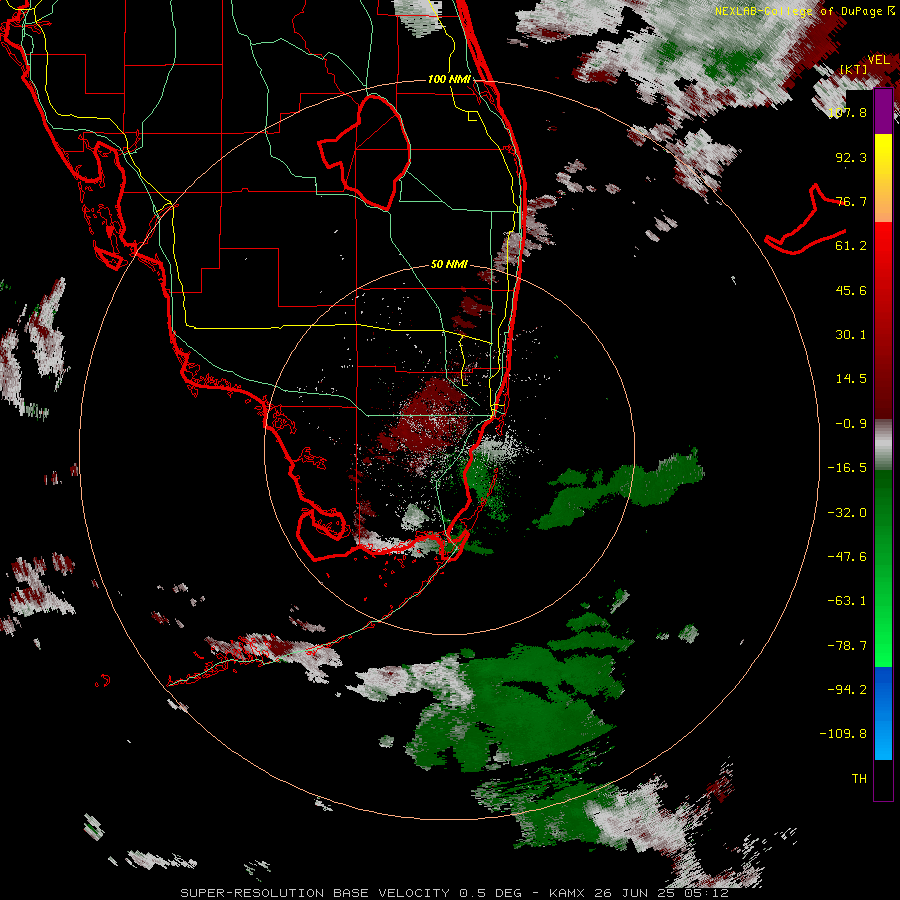Click the Super-Resolution Base Velocity caption

pyautogui.click(x=455, y=893)
